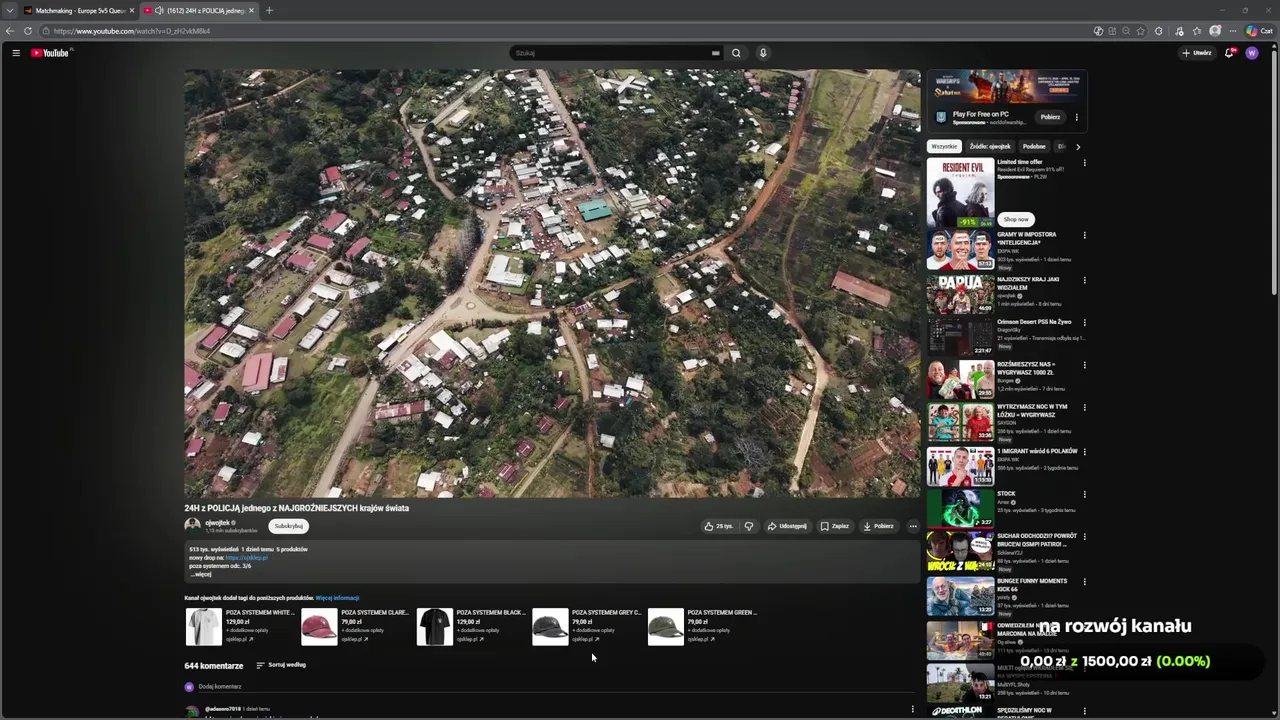Click the Udostępnij share button

point(787,526)
